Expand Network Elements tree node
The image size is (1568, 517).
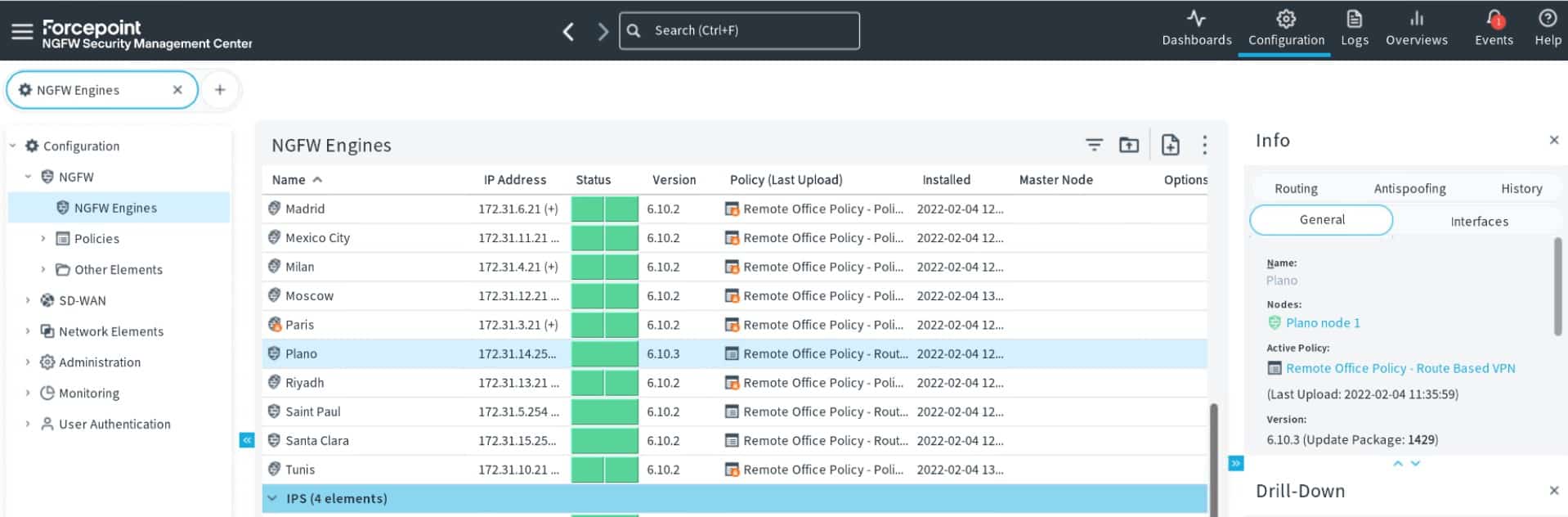28,331
